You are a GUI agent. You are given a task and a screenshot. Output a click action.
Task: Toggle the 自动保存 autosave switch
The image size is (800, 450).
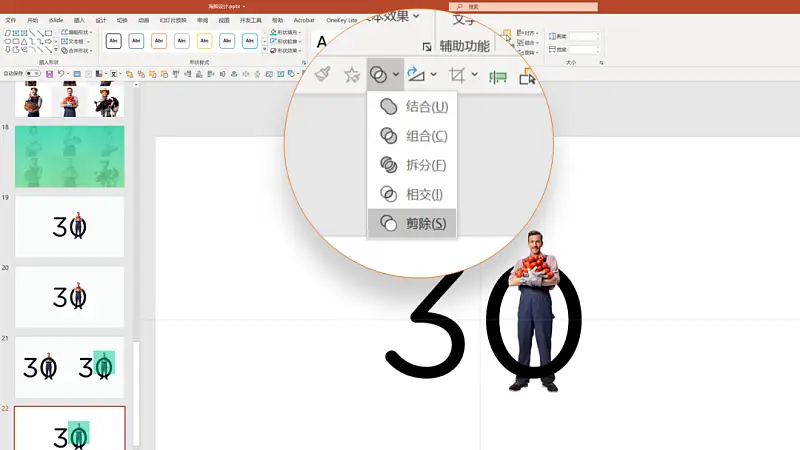pyautogui.click(x=33, y=73)
